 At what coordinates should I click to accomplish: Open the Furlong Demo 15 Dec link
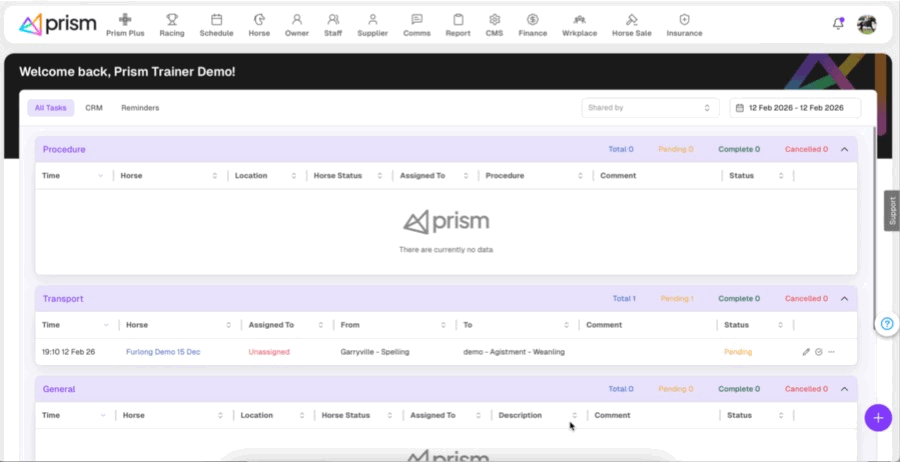163,352
